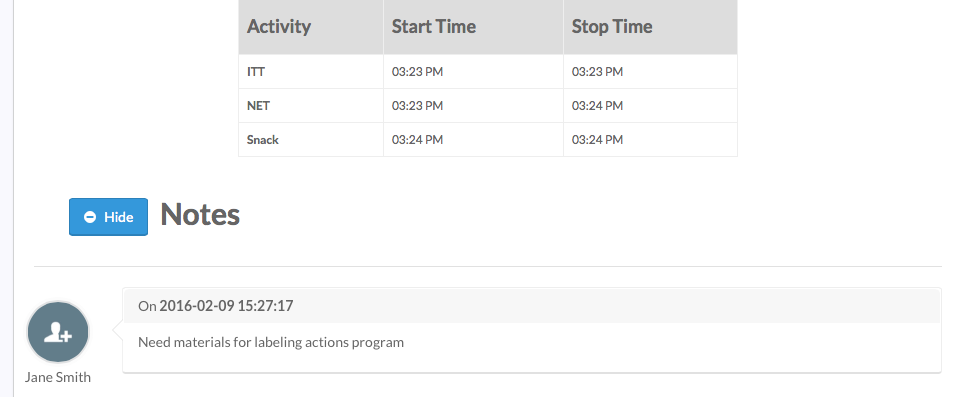The width and height of the screenshot is (954, 397).
Task: Select the ITT activity row
Action: point(488,72)
